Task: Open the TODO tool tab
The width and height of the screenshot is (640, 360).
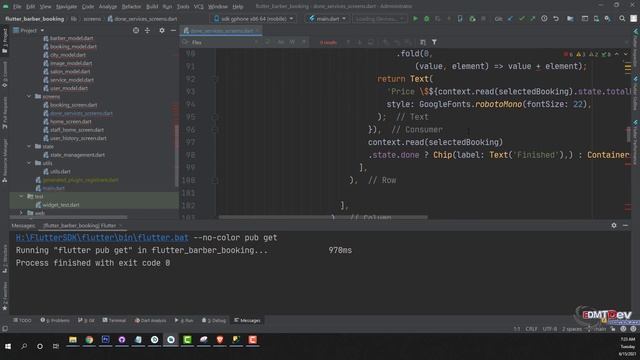Action: (x=22, y=320)
